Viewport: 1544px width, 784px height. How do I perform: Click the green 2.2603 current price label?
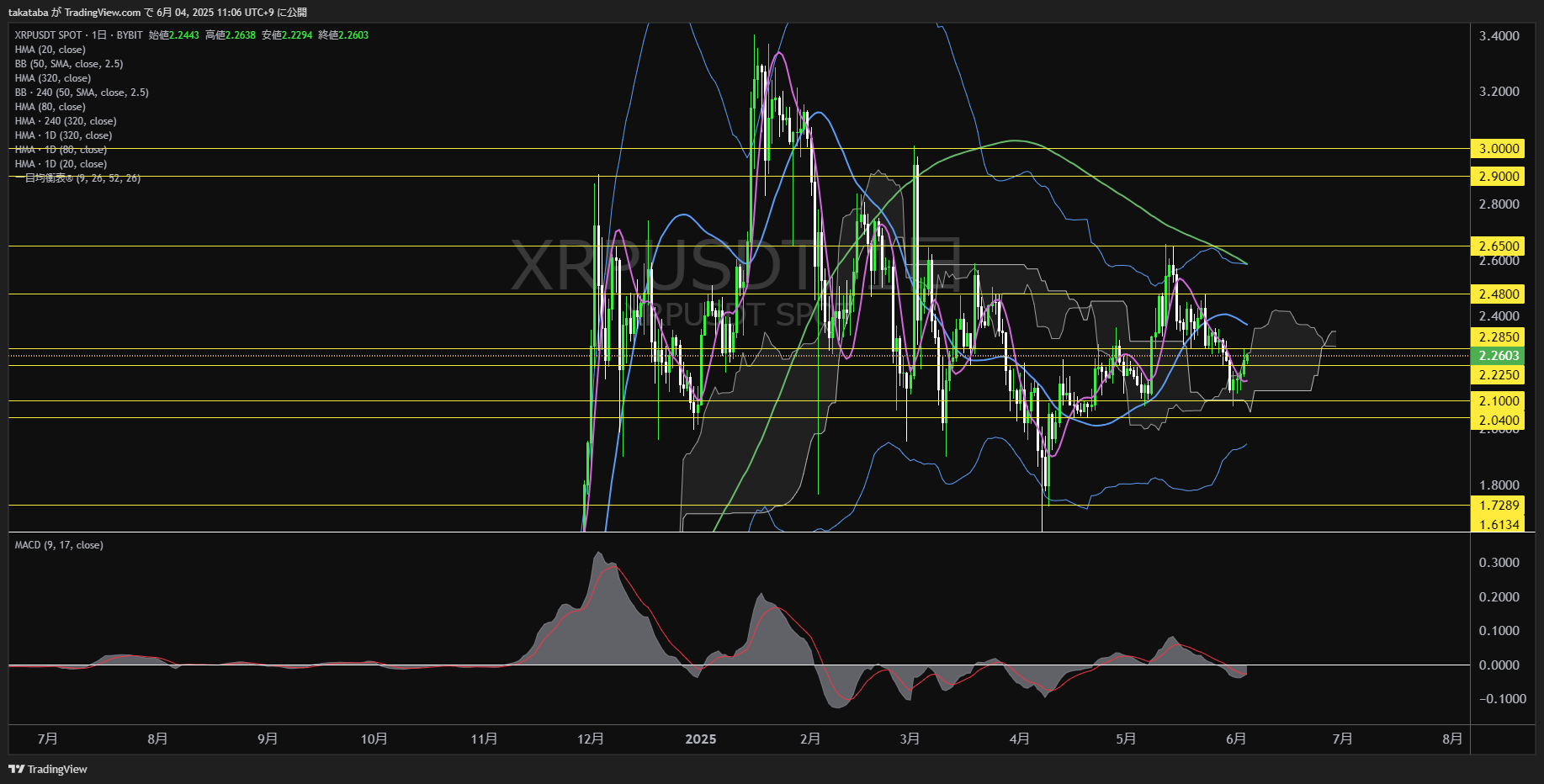coord(1498,355)
